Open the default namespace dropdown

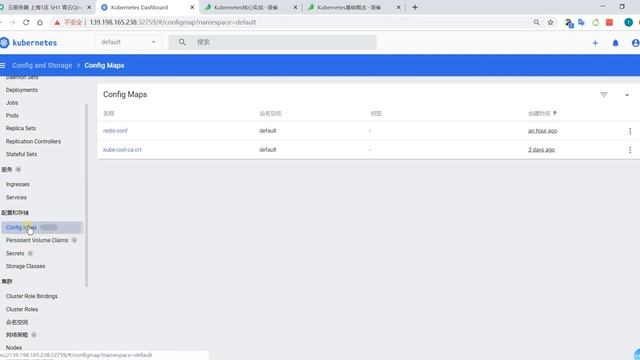click(128, 42)
